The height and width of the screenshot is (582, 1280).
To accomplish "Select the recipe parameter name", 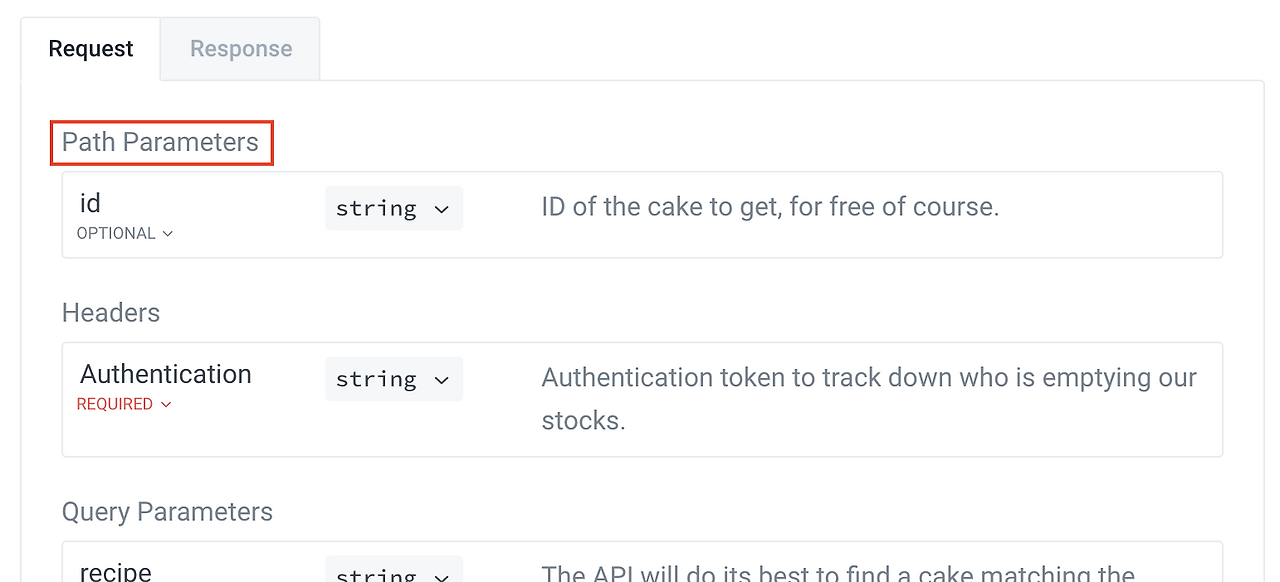I will click(116, 571).
